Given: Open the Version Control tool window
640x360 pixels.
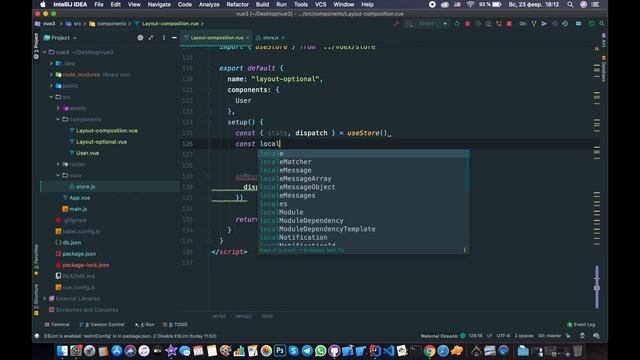Looking at the screenshot, I should (102, 324).
